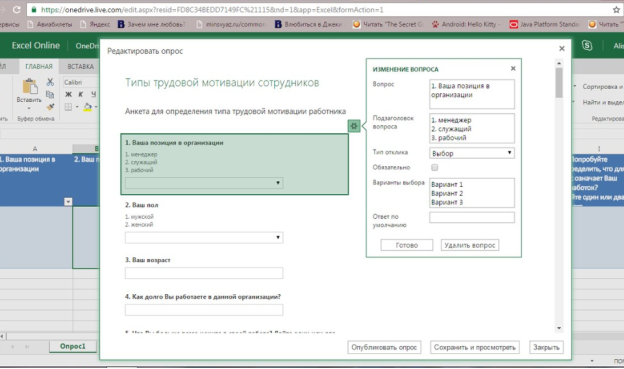
Task: Toggle underline Ч formatting
Action: (94, 94)
